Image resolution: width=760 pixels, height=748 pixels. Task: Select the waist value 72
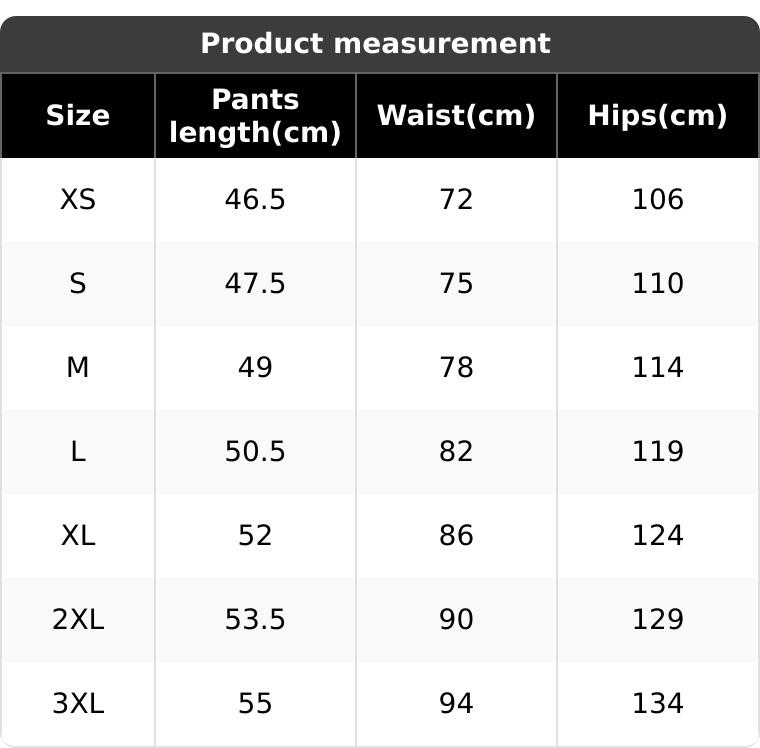pos(456,200)
